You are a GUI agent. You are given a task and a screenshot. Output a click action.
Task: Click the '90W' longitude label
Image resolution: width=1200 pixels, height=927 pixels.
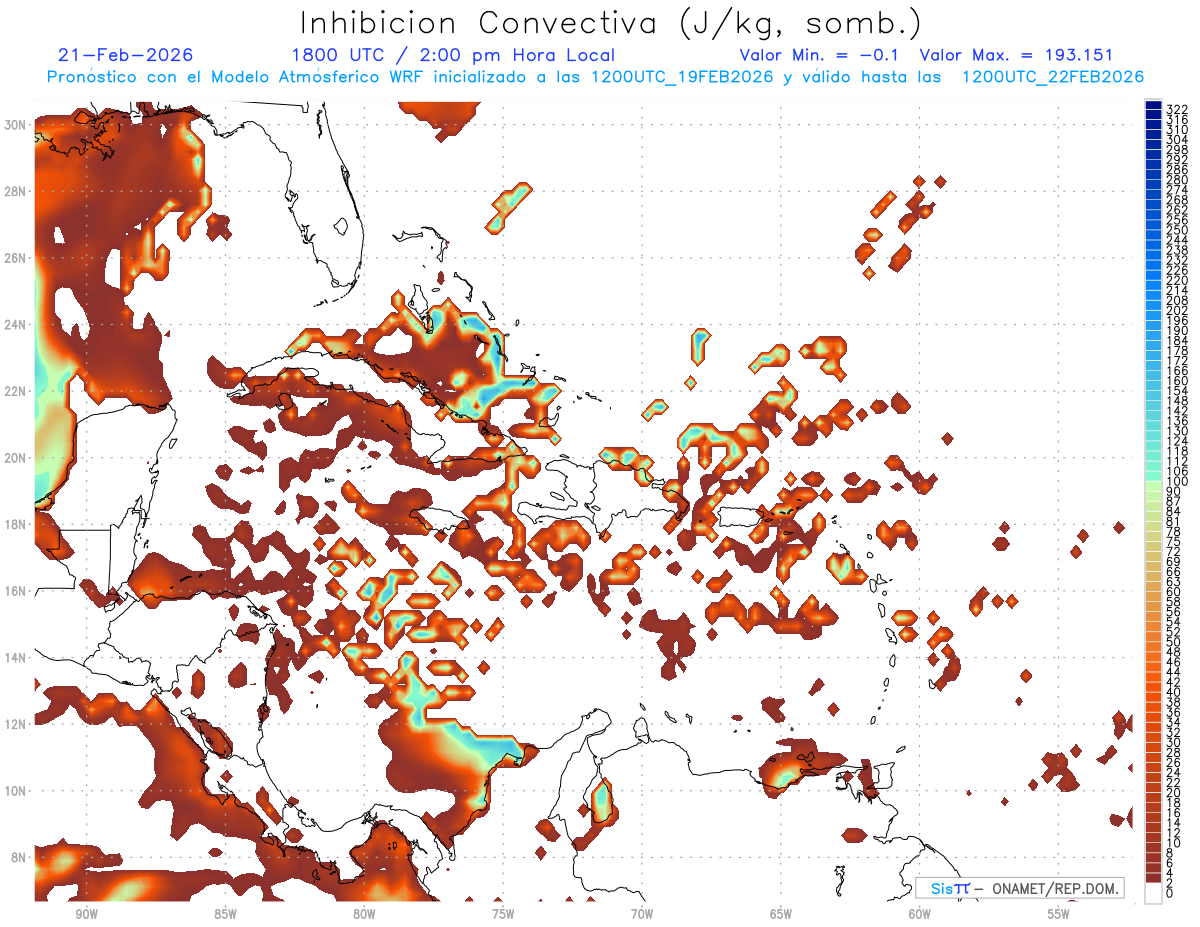pyautogui.click(x=86, y=914)
